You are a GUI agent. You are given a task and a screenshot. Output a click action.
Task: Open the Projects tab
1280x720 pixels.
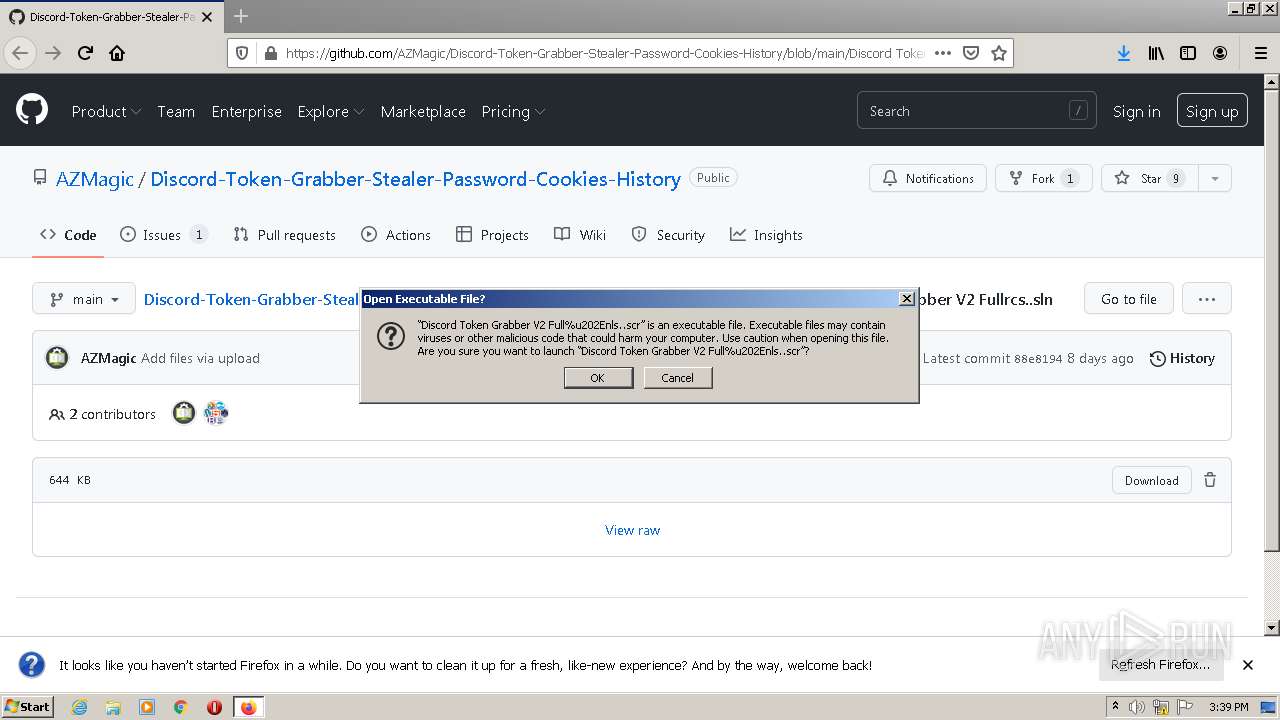(492, 235)
